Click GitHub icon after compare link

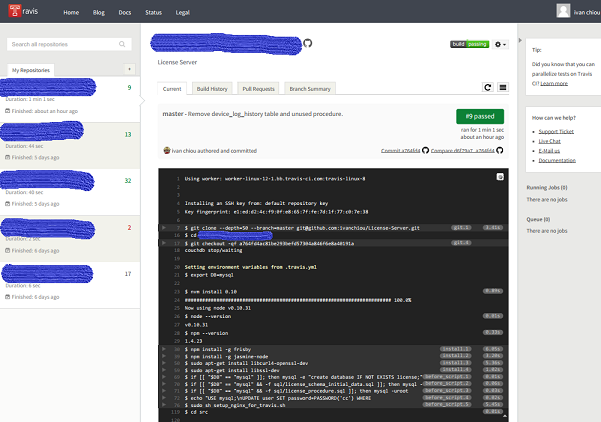coord(499,150)
